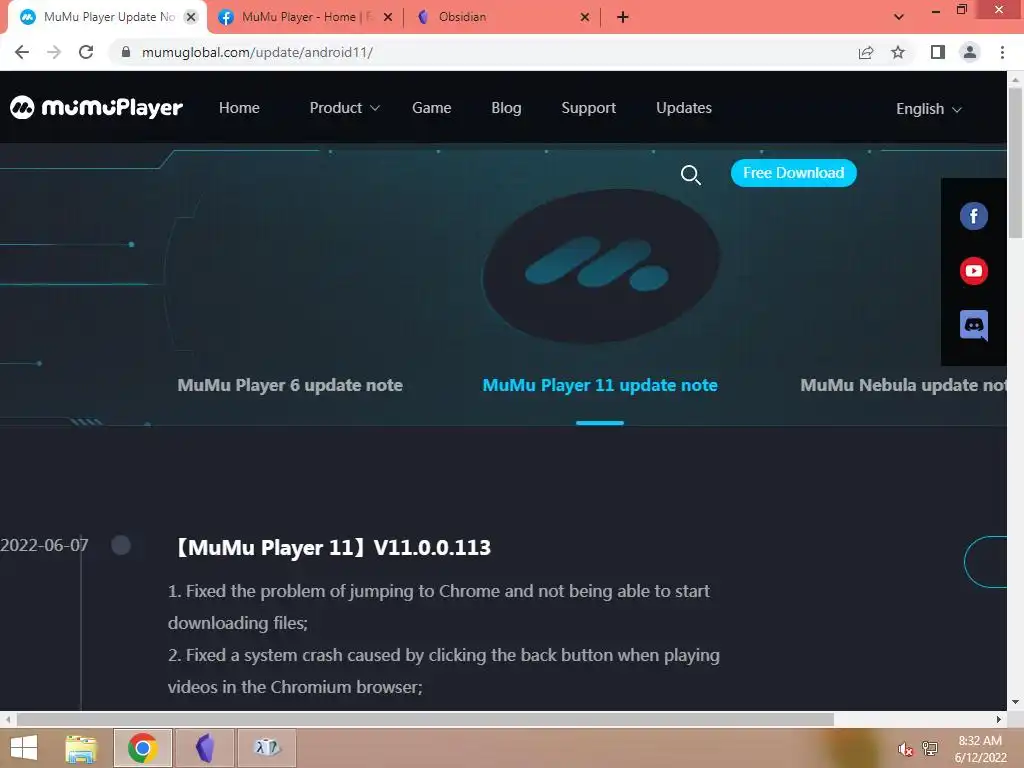Open MuMu Discord server icon

pyautogui.click(x=973, y=325)
